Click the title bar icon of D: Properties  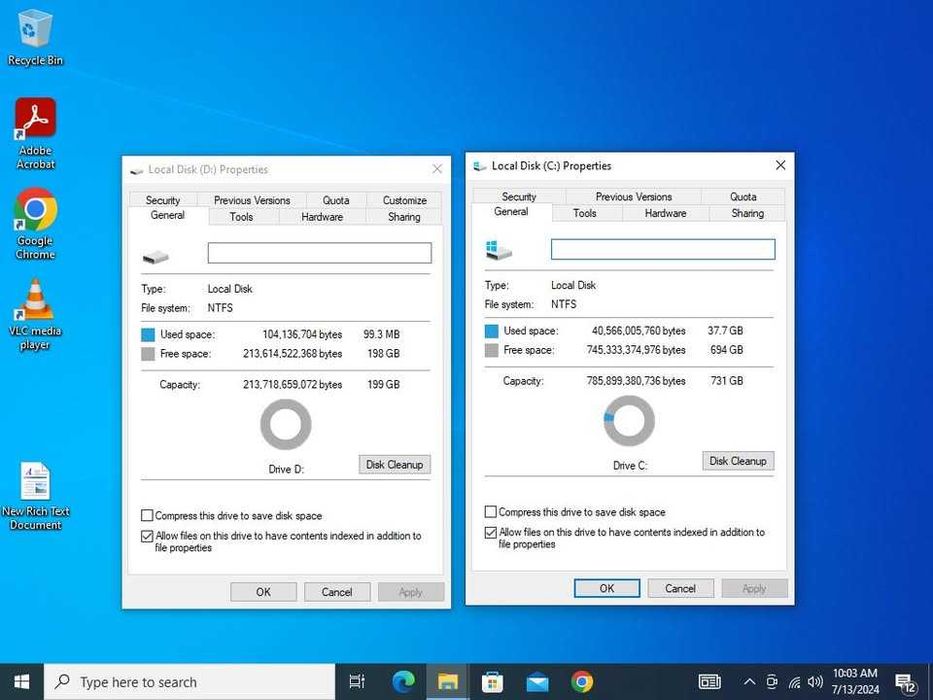click(x=137, y=170)
